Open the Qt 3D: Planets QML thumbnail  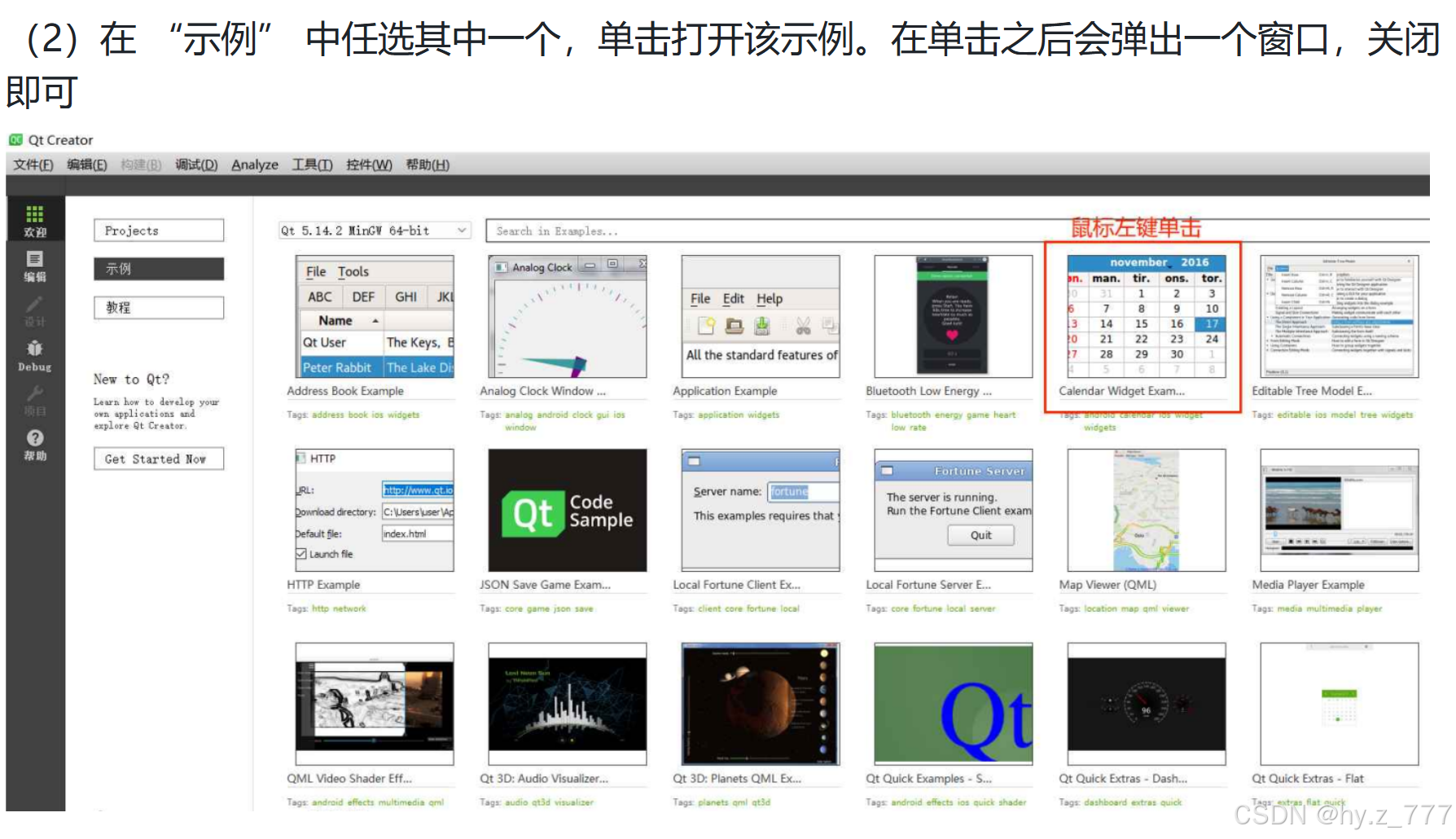(x=761, y=704)
